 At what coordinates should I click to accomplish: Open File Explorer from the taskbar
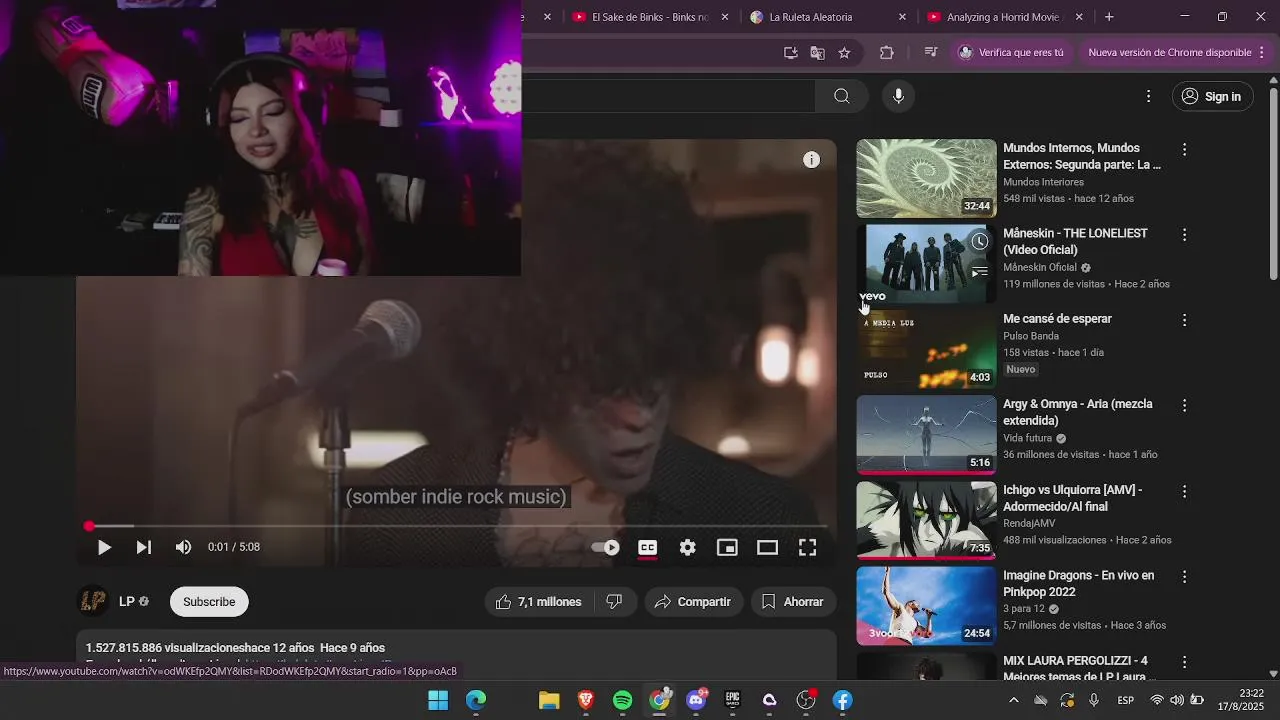click(549, 700)
